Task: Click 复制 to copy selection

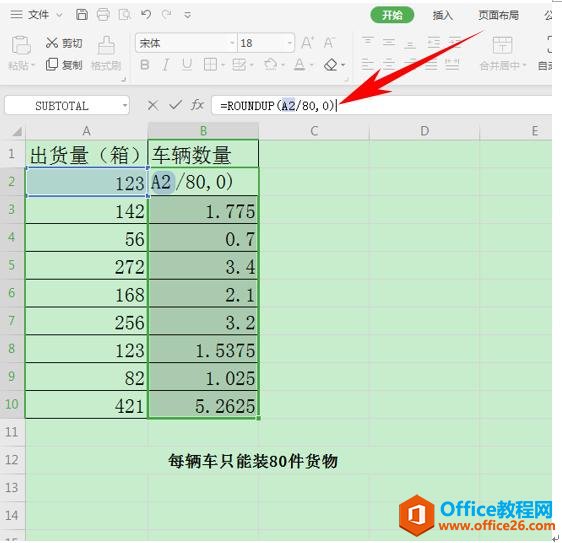Action: (x=64, y=65)
